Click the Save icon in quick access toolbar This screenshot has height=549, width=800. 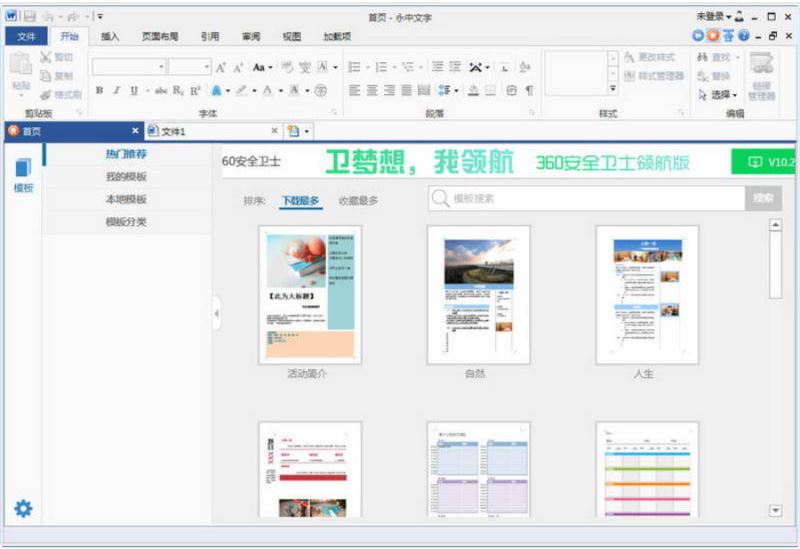(30, 16)
